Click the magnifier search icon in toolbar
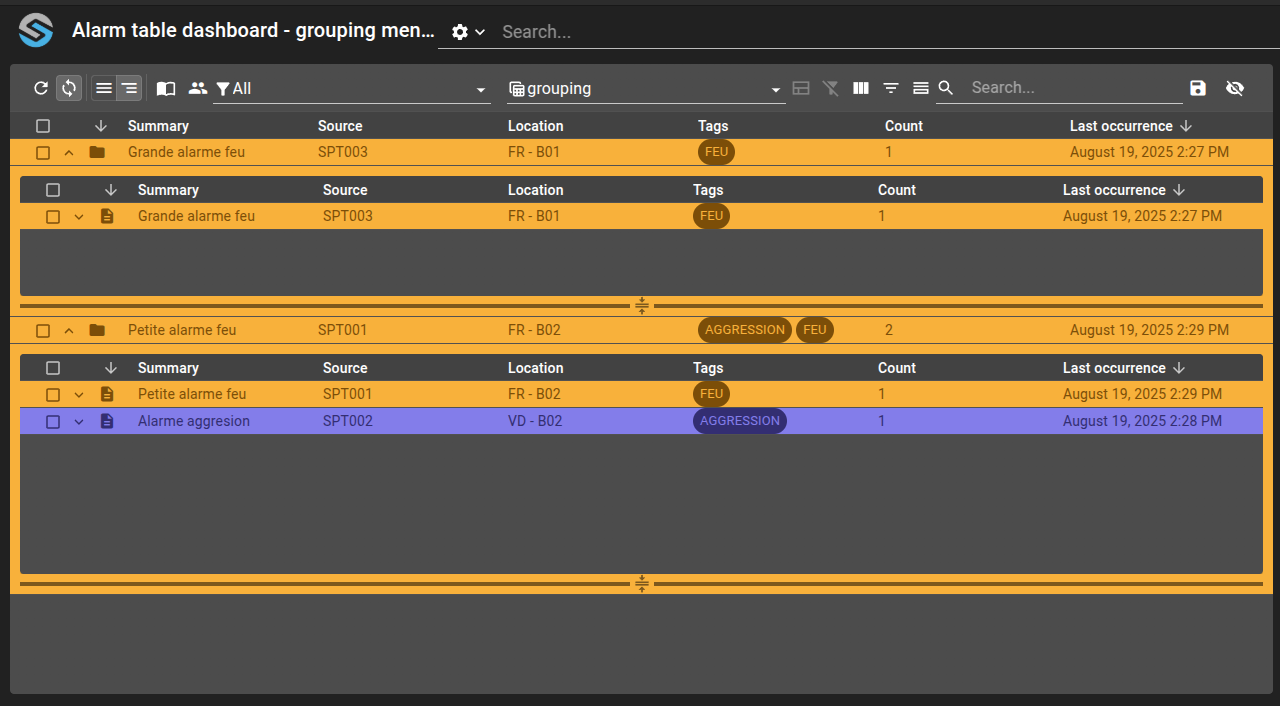 pyautogui.click(x=946, y=88)
